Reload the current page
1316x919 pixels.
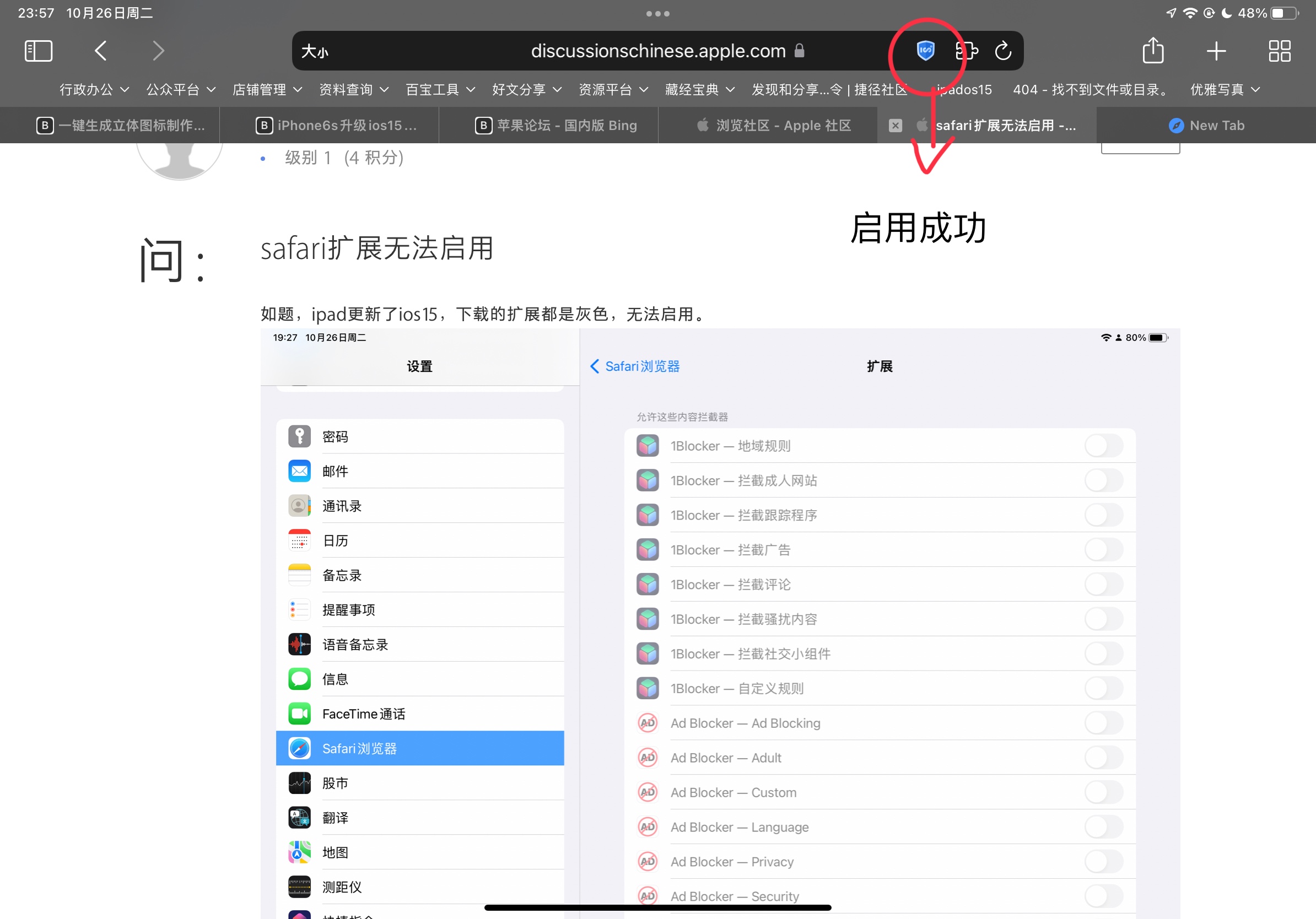[1003, 51]
